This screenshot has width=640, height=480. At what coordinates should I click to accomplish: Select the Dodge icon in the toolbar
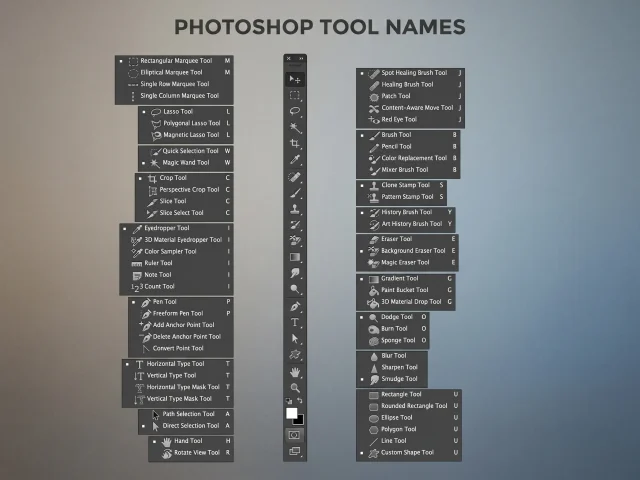coord(295,289)
